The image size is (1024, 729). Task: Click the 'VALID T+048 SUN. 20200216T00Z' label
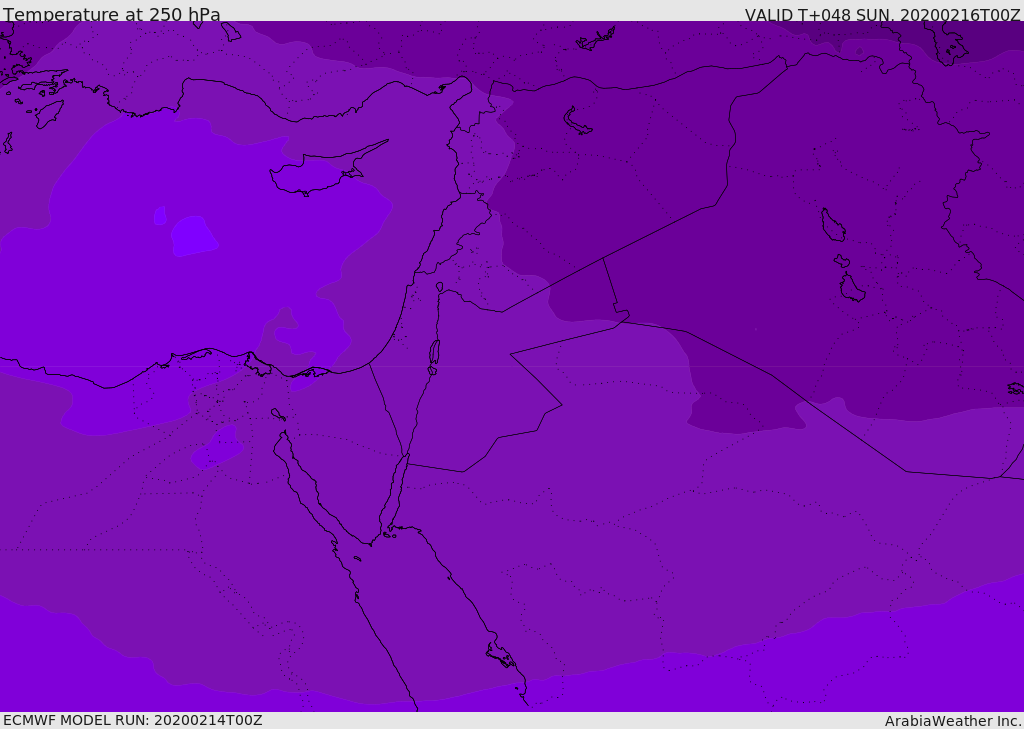pyautogui.click(x=882, y=15)
